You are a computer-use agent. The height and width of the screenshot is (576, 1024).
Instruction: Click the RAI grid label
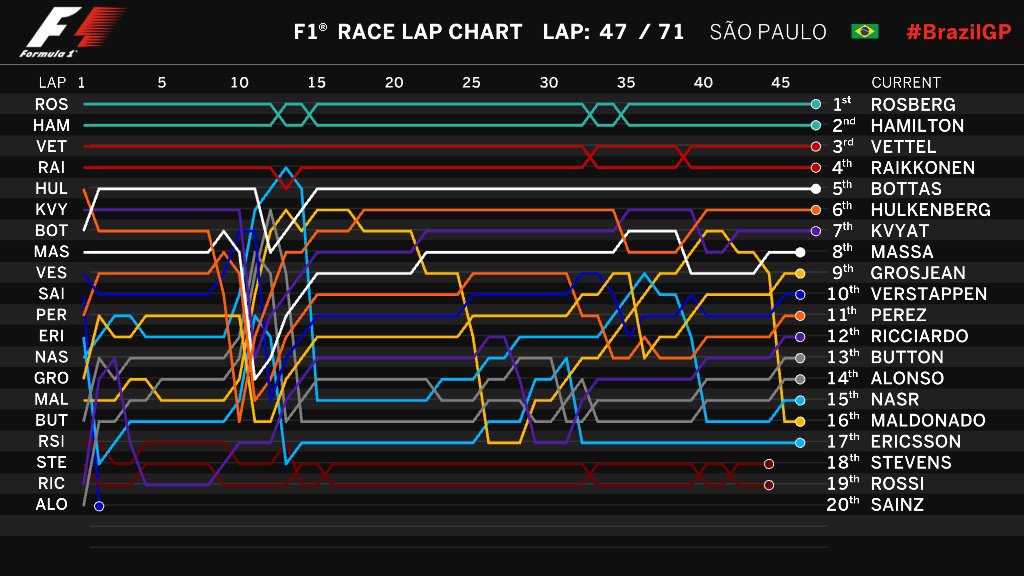[52, 167]
